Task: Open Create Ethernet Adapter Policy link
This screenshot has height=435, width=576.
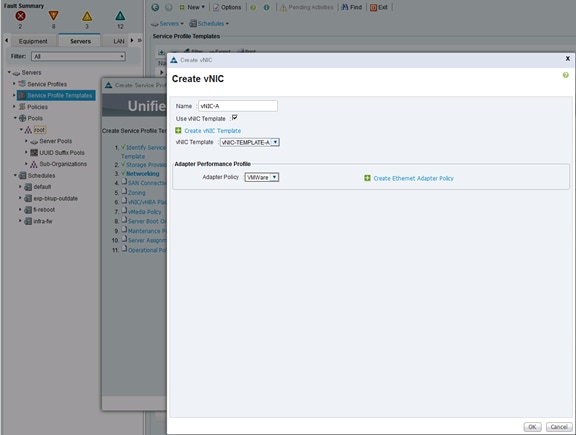Action: (x=413, y=178)
